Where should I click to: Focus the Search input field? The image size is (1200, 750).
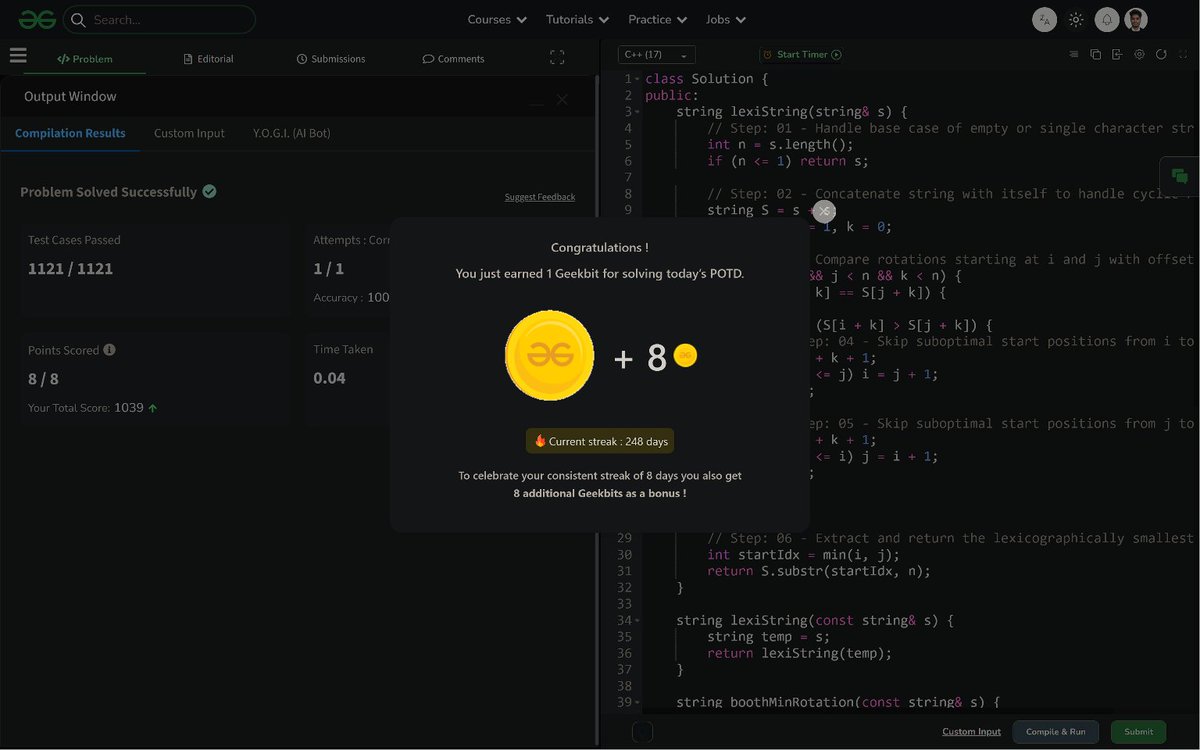pos(159,19)
